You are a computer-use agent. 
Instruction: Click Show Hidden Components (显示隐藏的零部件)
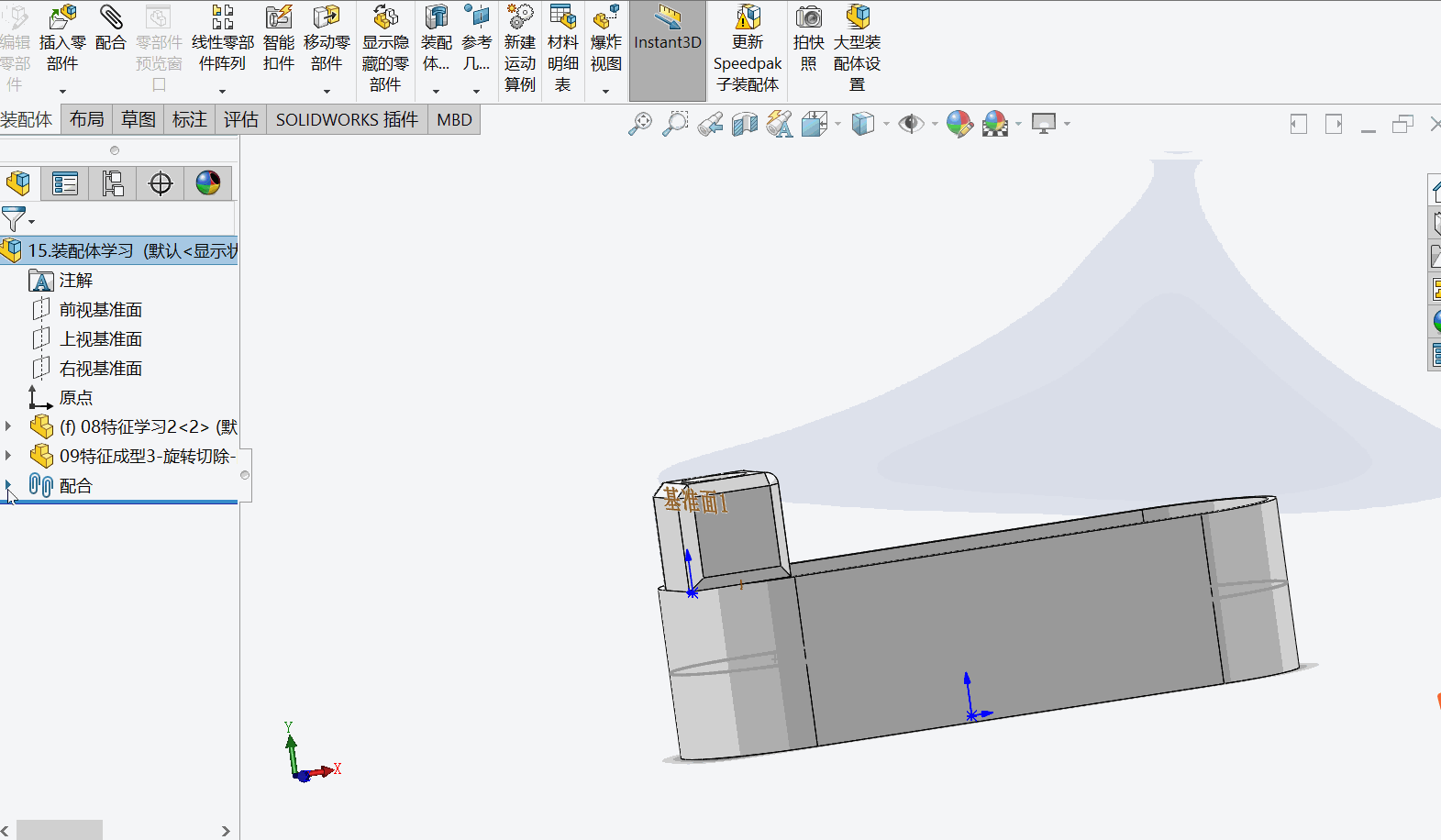(385, 49)
